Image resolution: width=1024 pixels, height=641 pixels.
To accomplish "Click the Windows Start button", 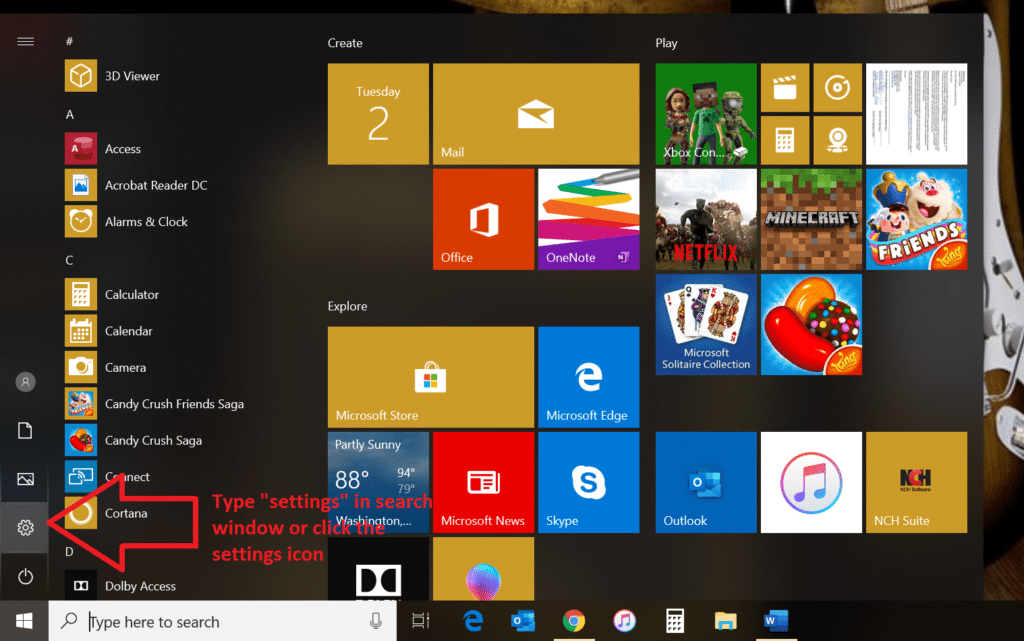I will coord(23,621).
